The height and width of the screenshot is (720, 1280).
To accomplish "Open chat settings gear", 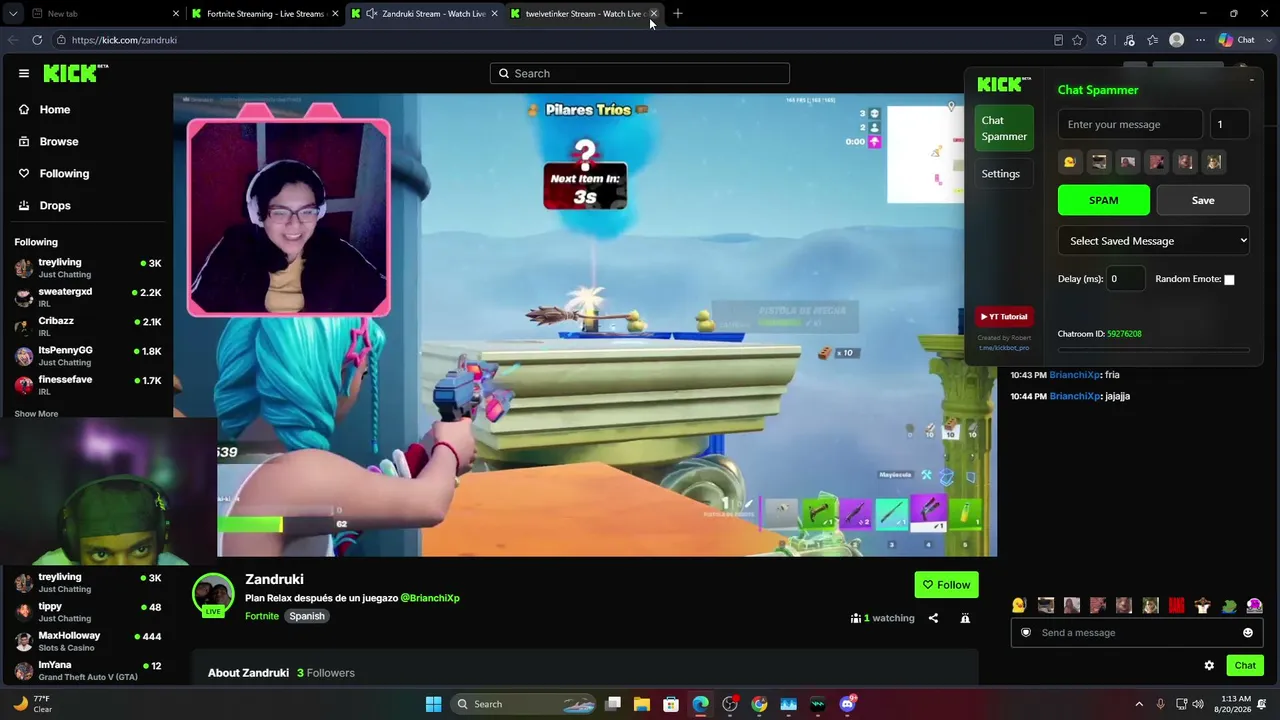I will click(1209, 665).
